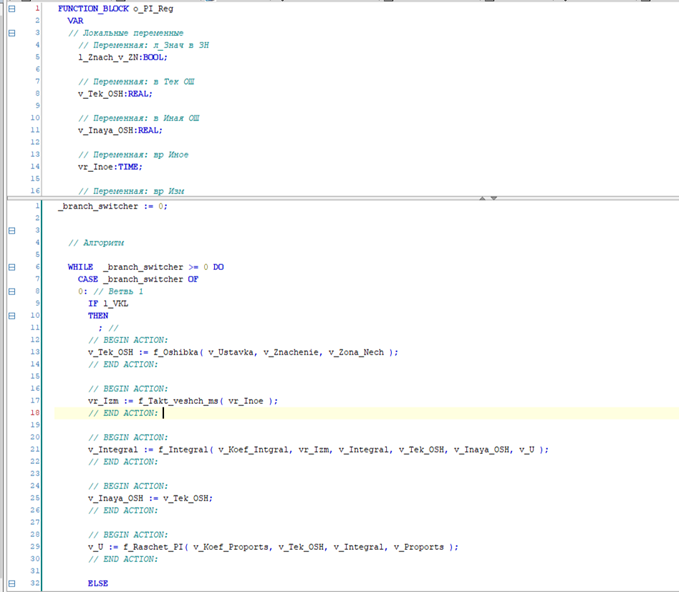
Task: Click the 'l_Znach_v_ZN:BOOL;' declaration
Action: click(122, 57)
